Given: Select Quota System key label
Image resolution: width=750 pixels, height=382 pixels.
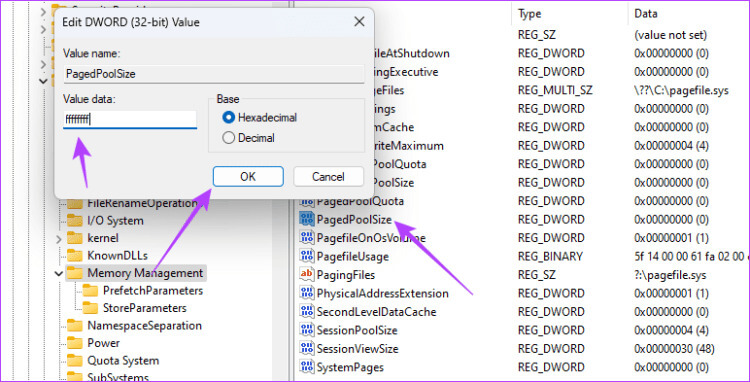Looking at the screenshot, I should coord(123,360).
